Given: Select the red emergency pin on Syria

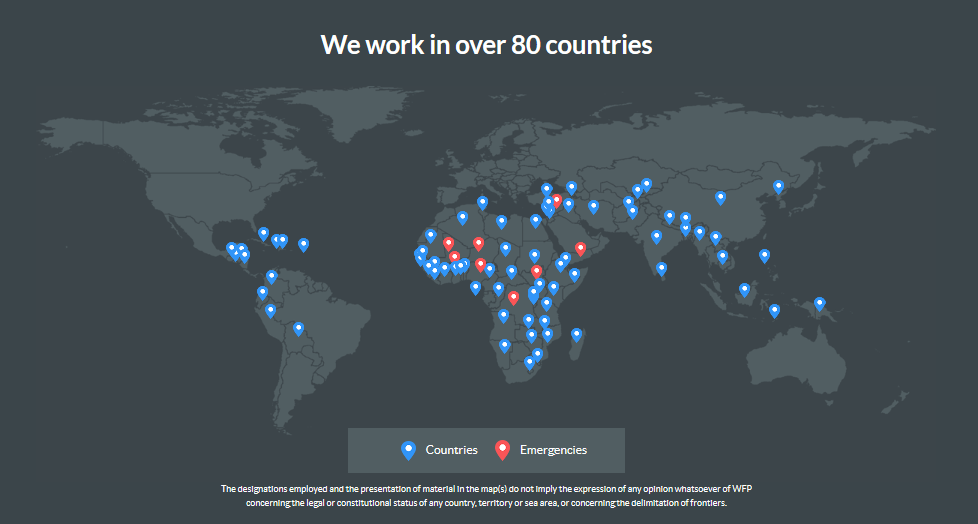Looking at the screenshot, I should coord(556,201).
